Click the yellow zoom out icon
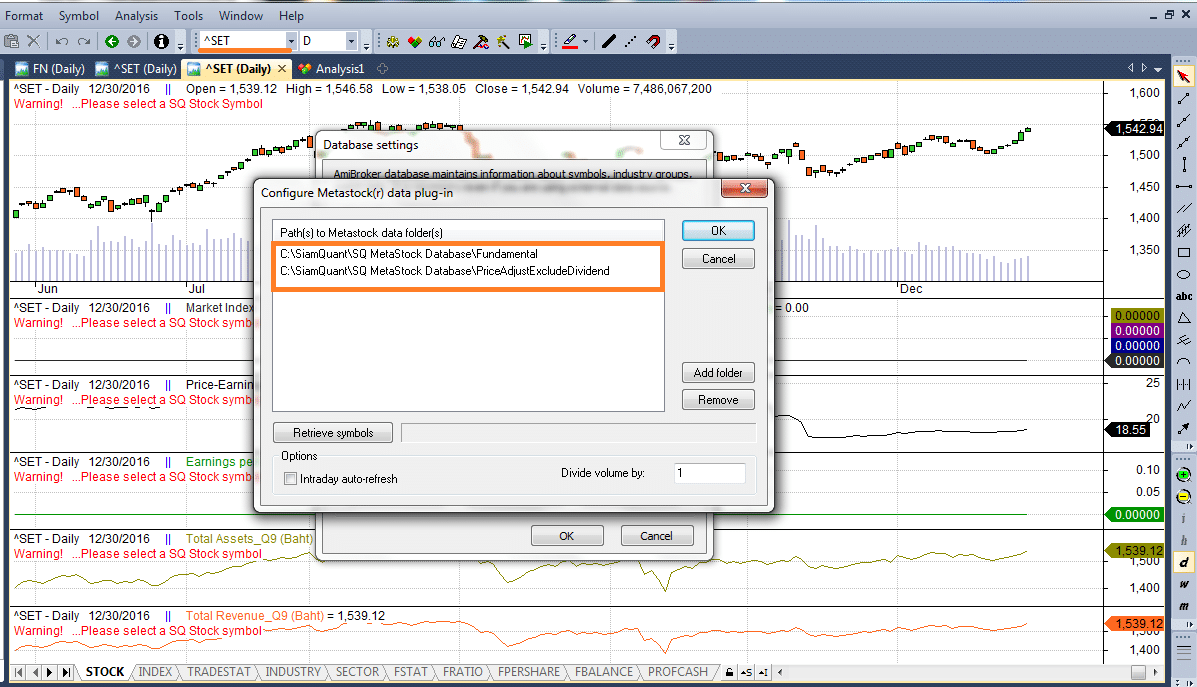 click(x=1184, y=496)
